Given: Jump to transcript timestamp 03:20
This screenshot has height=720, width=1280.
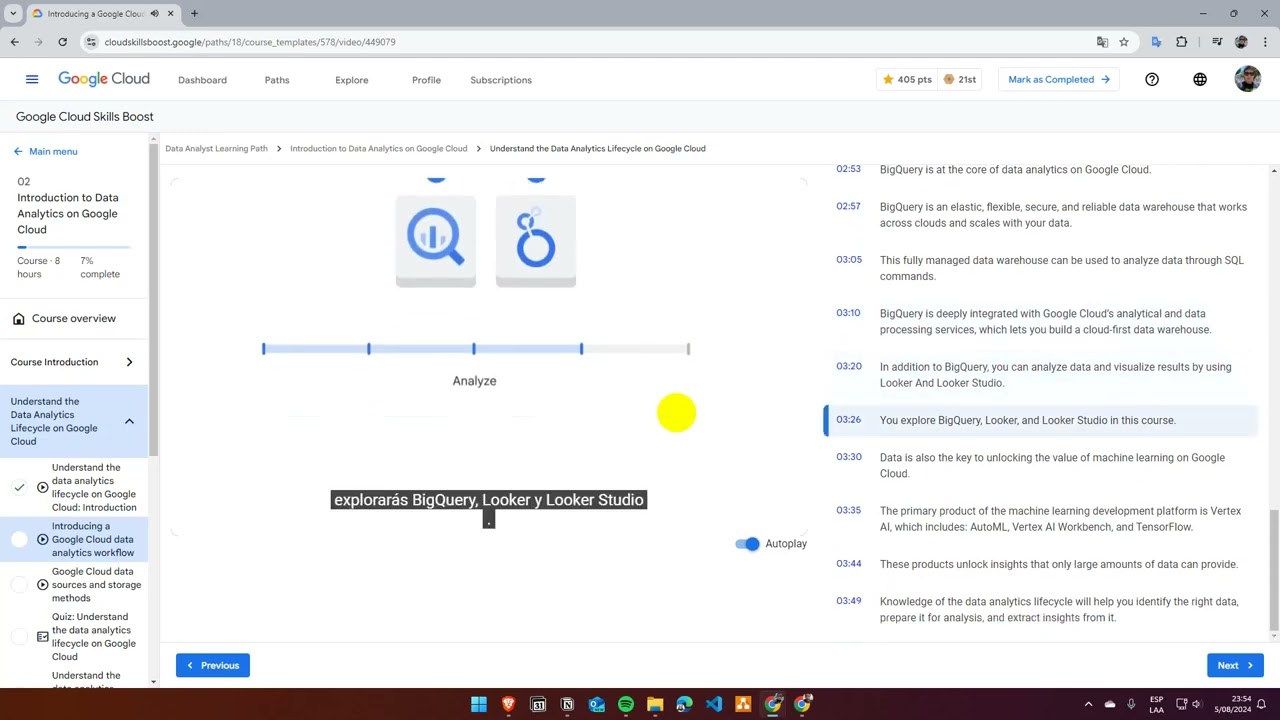Looking at the screenshot, I should 848,366.
